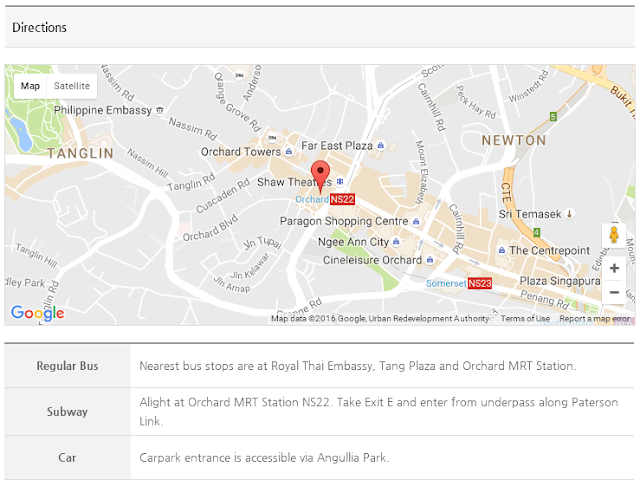Click the Carpark entrance Angullia Park text
This screenshot has width=640, height=480.
click(264, 458)
